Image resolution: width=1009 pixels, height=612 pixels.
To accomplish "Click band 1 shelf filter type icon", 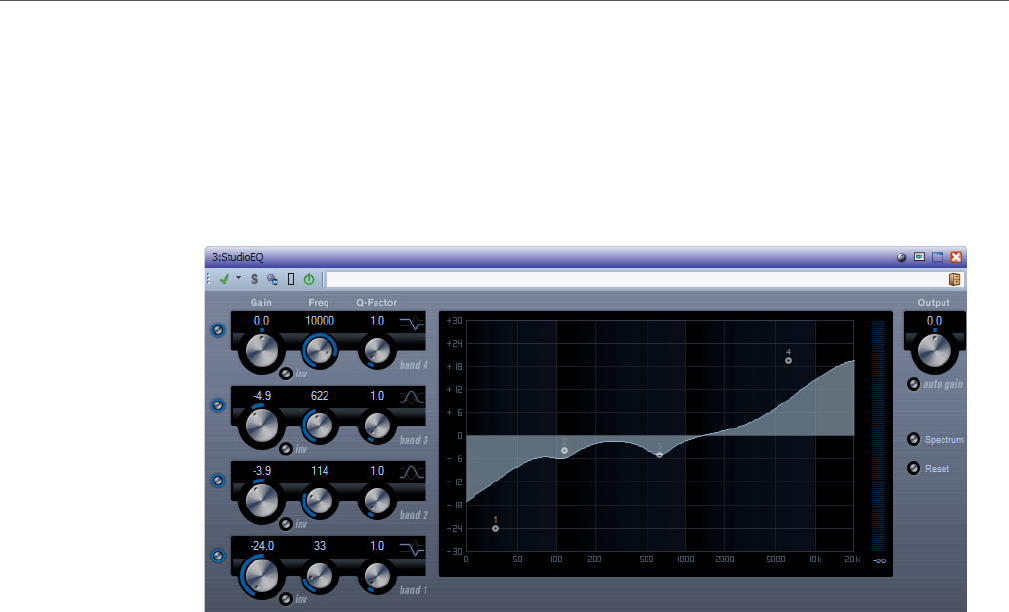I will tap(412, 548).
